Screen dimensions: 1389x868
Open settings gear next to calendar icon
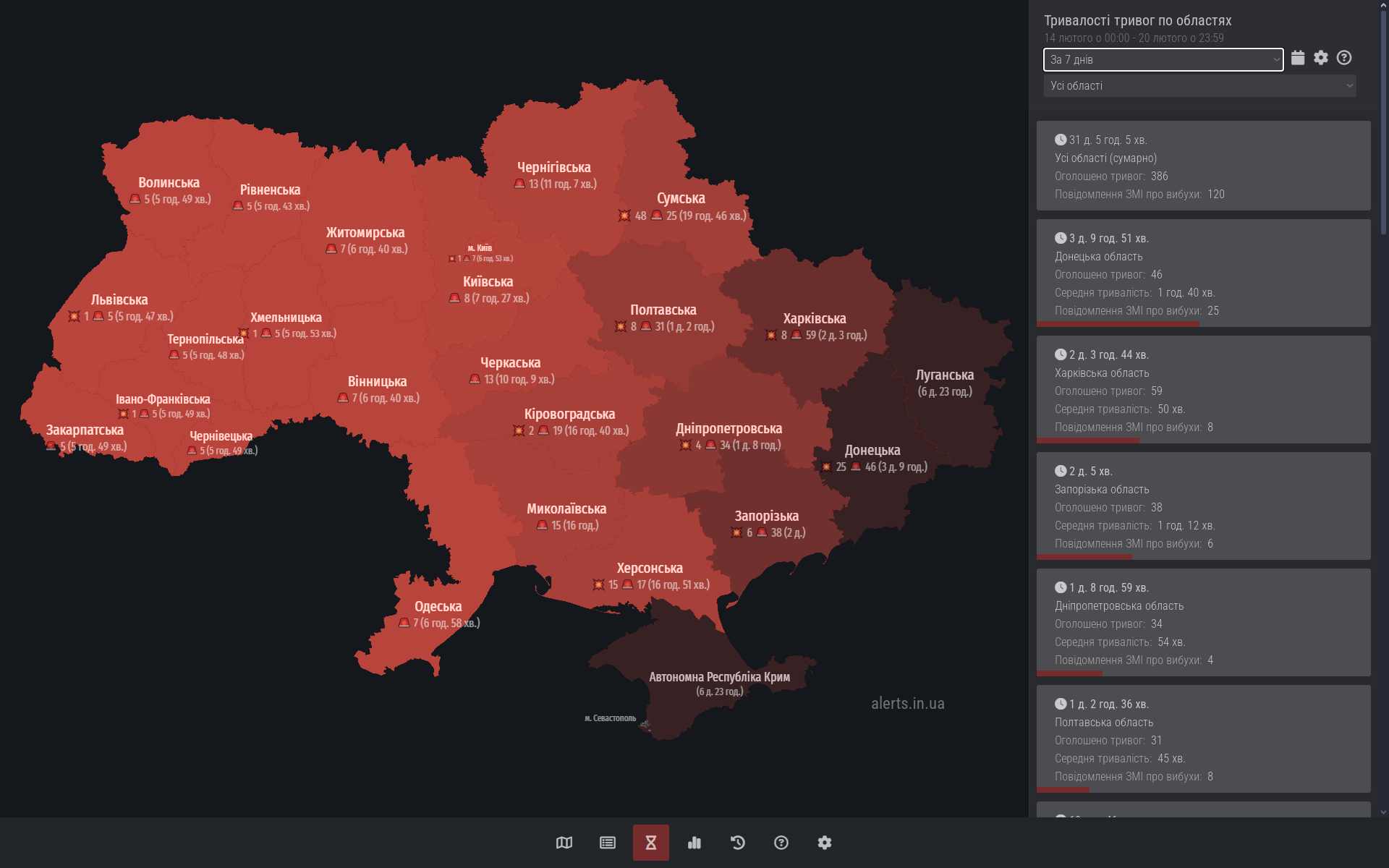[1321, 58]
